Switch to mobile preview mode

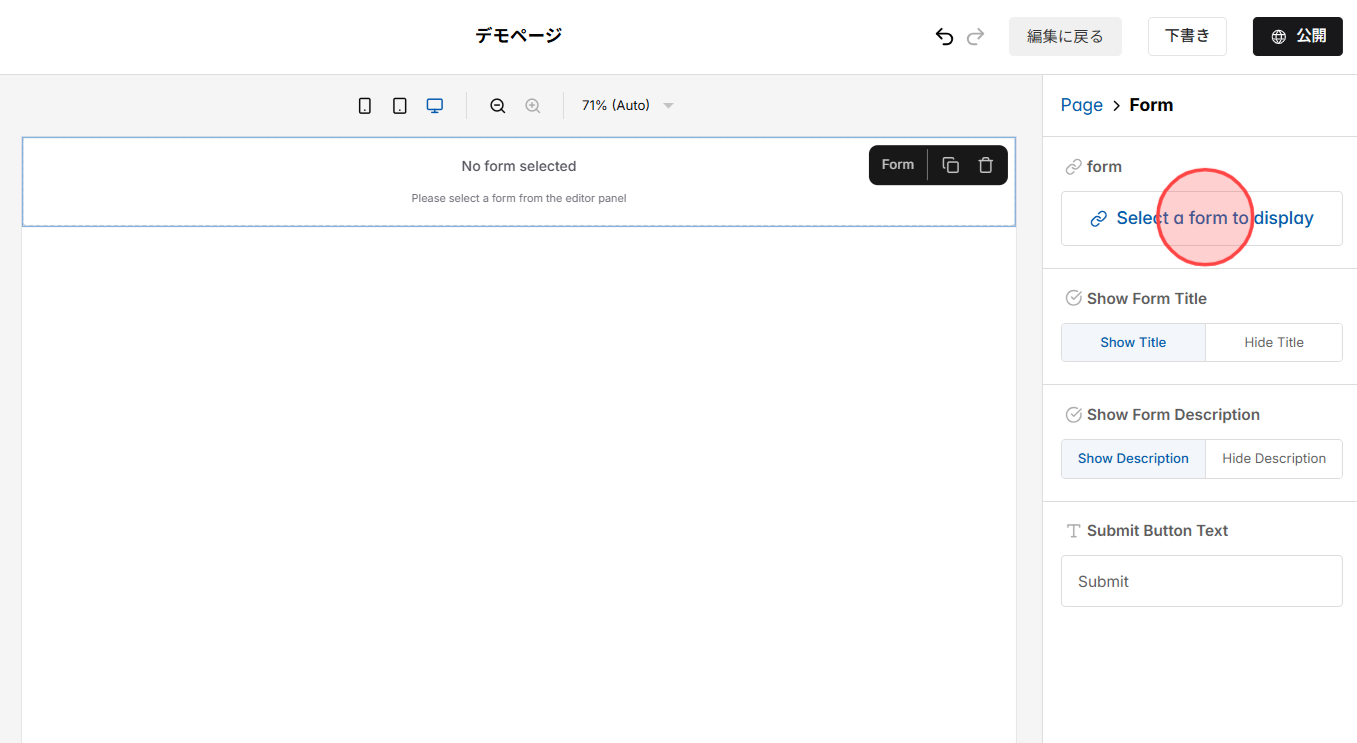tap(364, 105)
